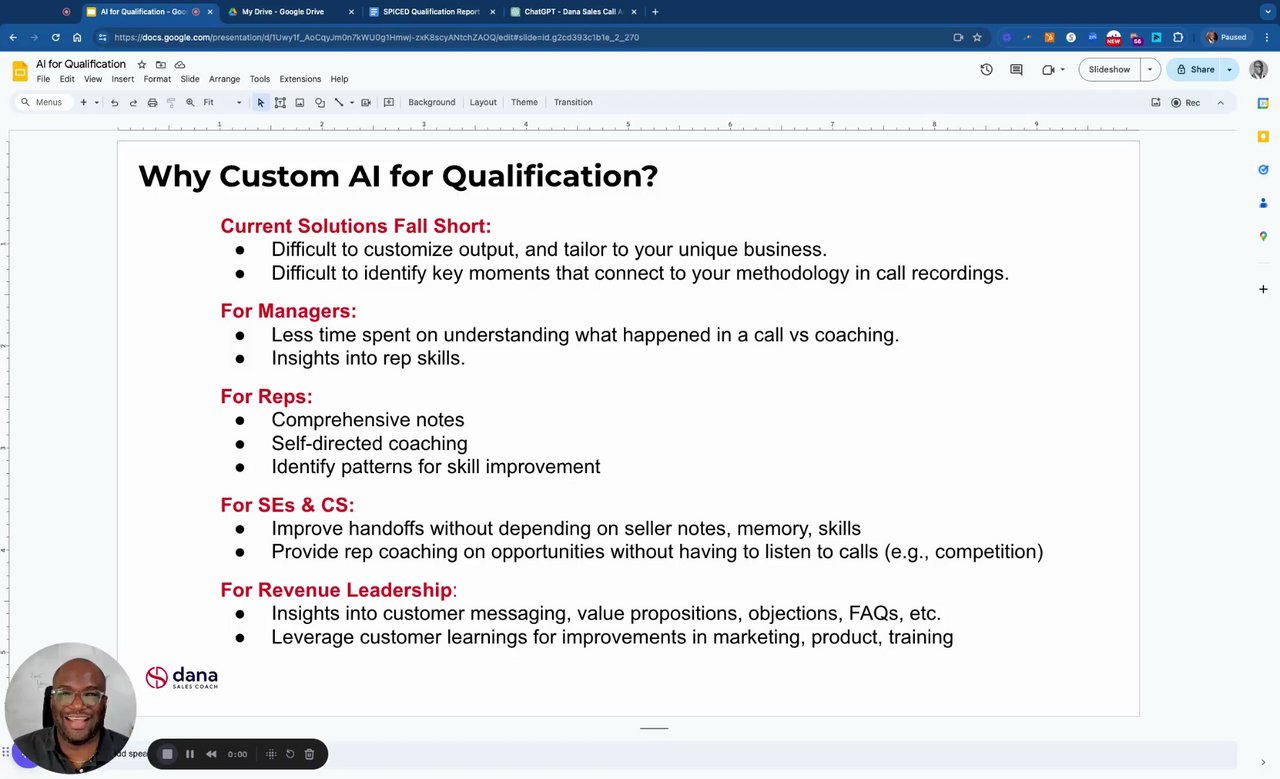
Task: Select the Line tool
Action: pos(339,102)
